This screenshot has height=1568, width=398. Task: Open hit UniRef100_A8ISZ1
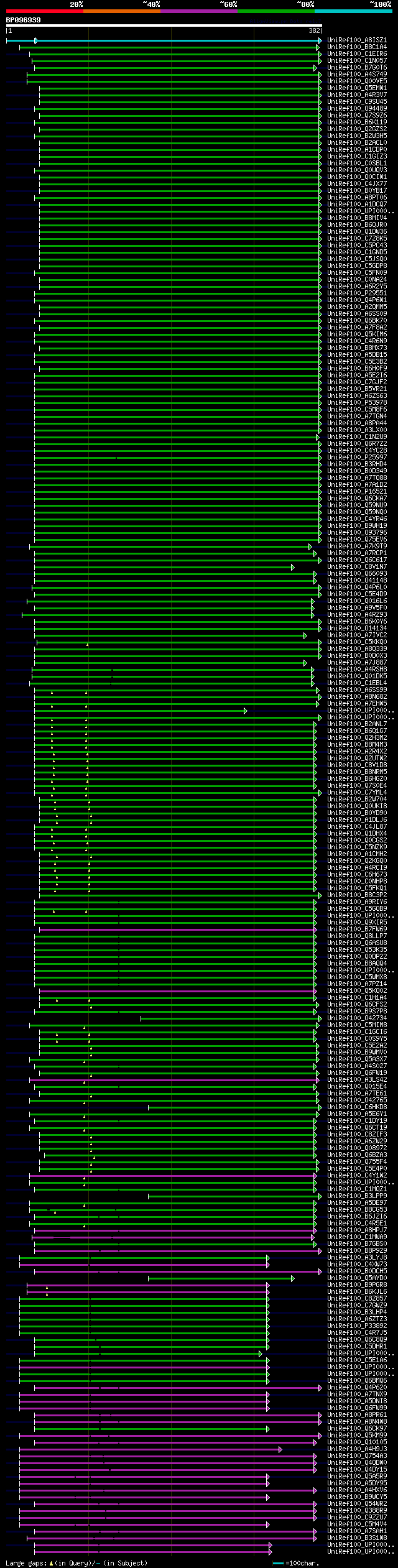[357, 40]
